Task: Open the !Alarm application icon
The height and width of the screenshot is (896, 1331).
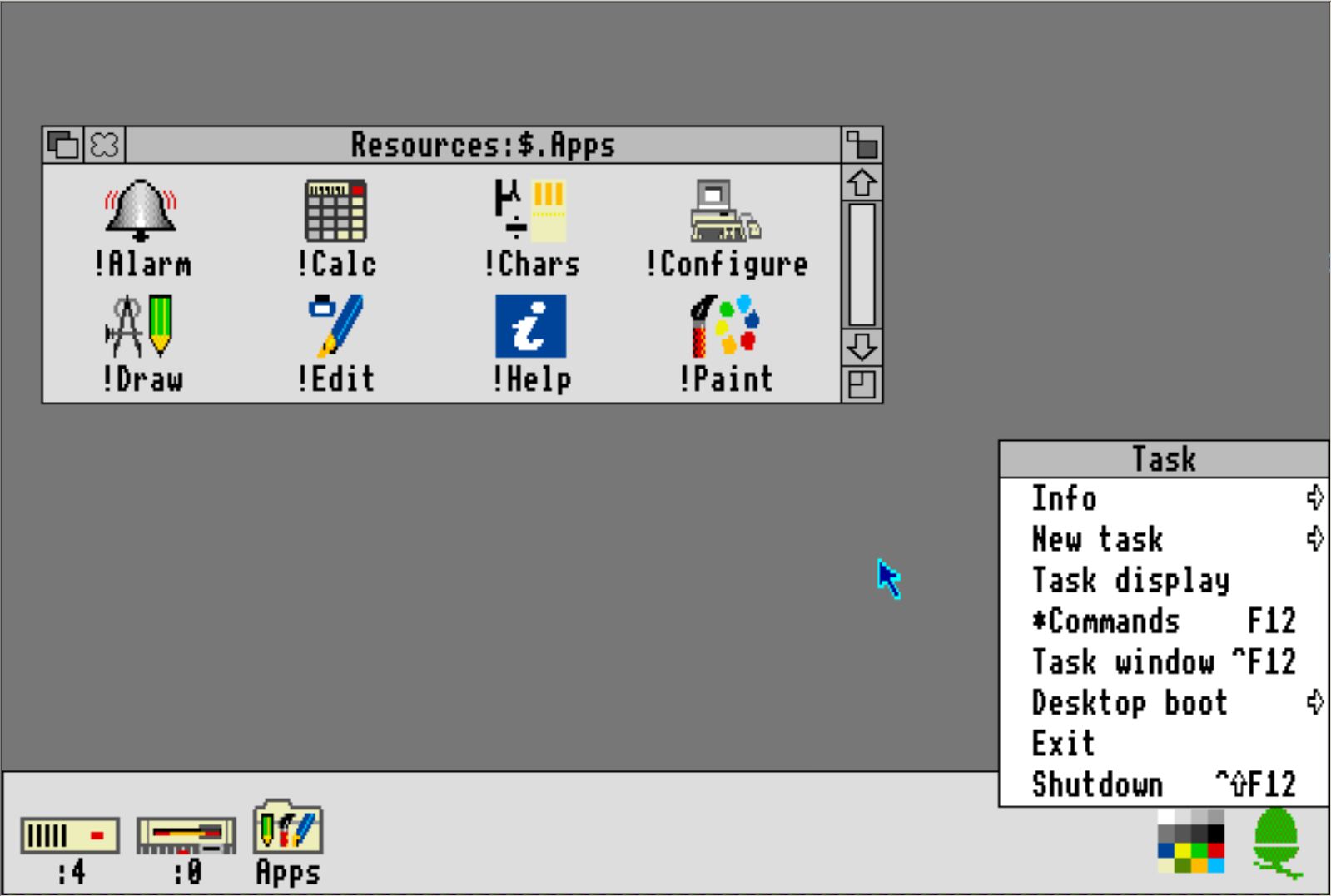Action: point(141,210)
